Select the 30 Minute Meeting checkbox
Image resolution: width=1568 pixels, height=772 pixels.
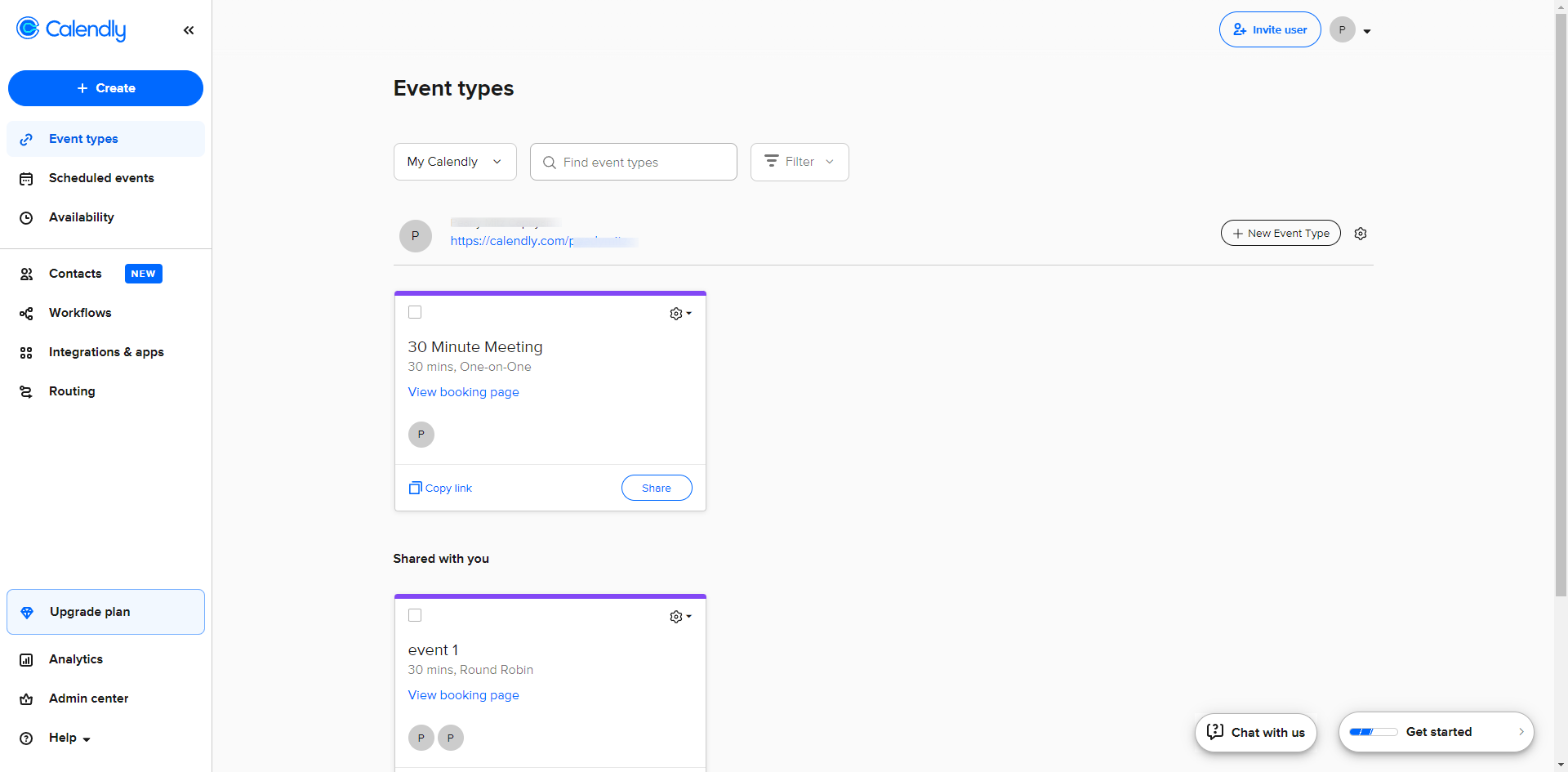click(415, 312)
